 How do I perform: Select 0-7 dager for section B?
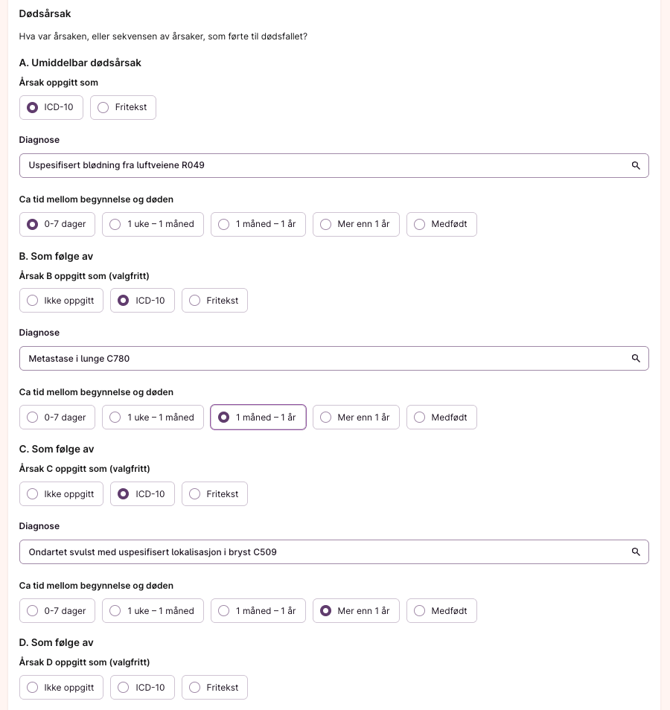point(57,418)
